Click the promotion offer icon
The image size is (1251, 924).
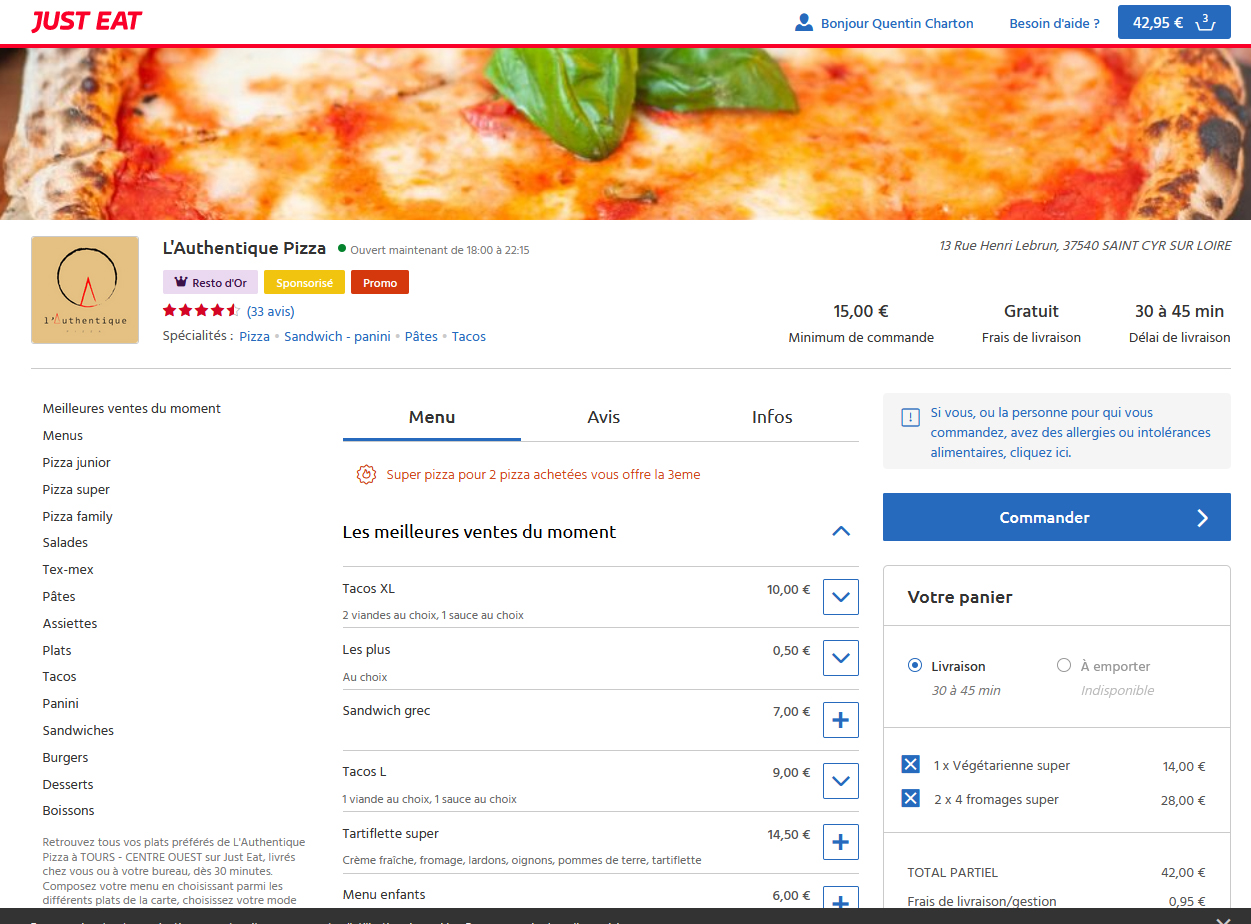[x=366, y=475]
